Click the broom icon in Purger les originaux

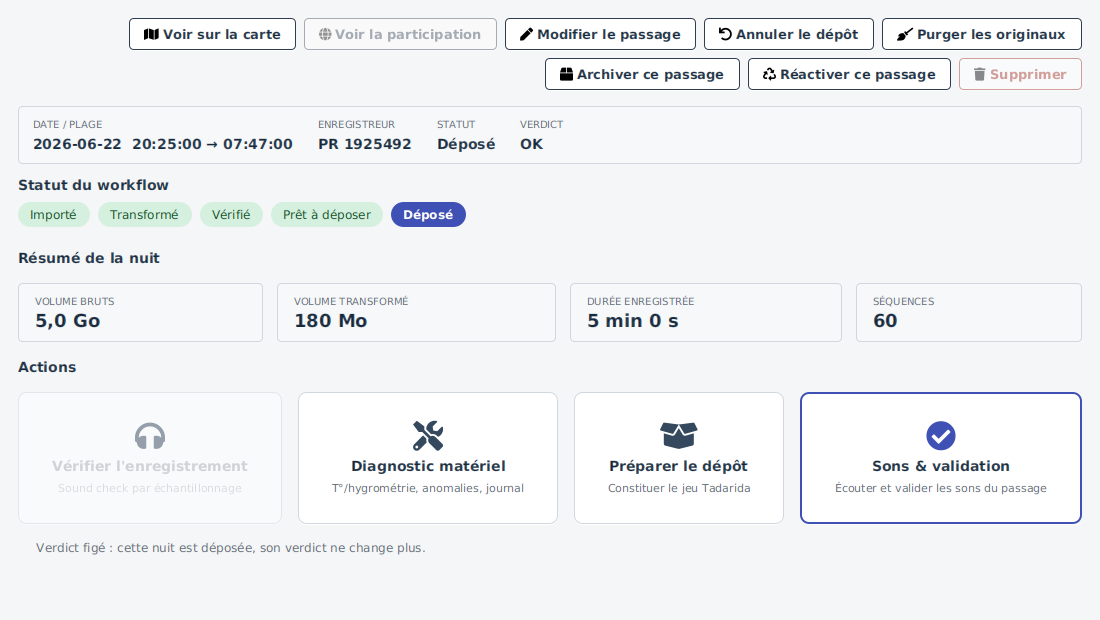pyautogui.click(x=905, y=34)
